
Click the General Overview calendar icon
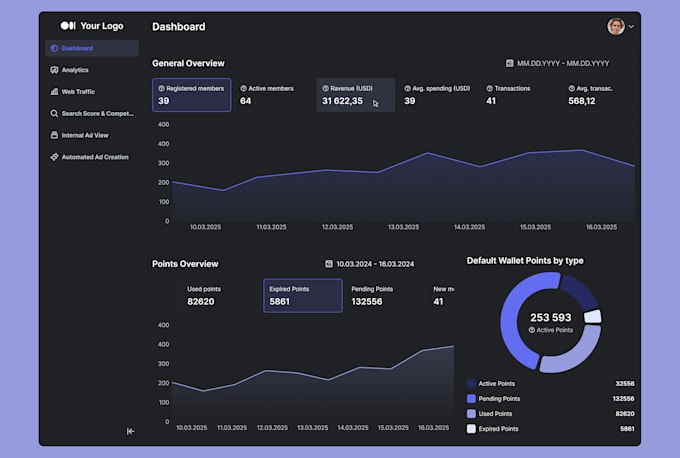510,63
